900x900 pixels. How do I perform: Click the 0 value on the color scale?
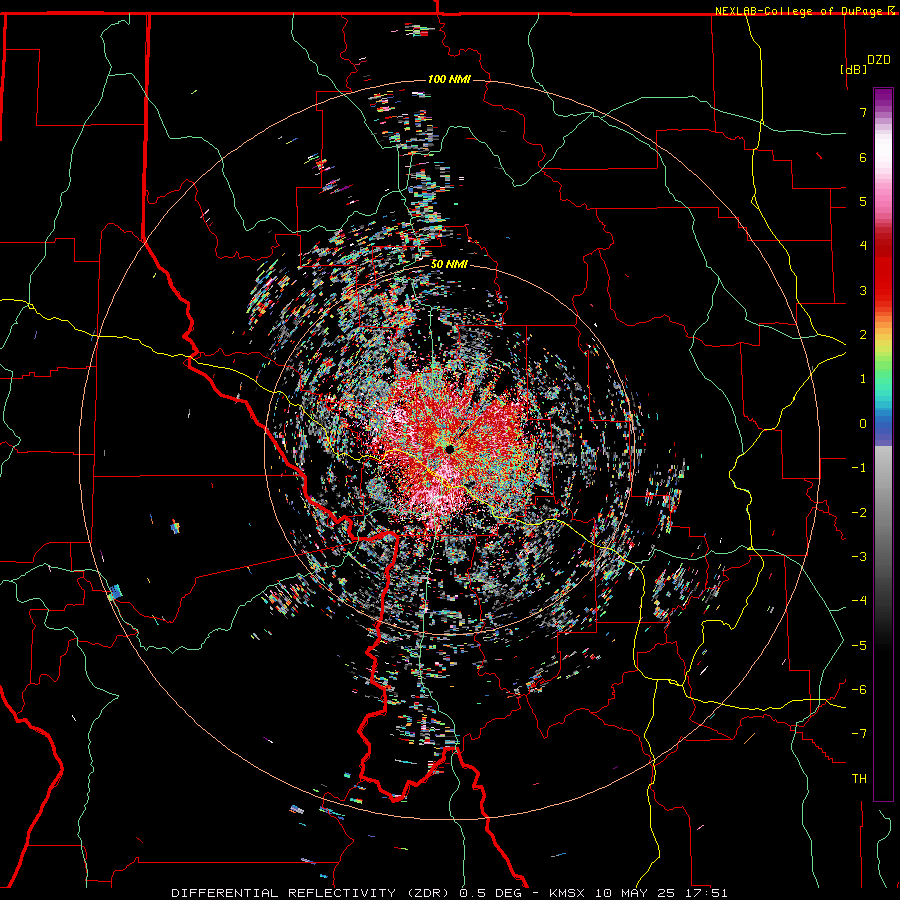pyautogui.click(x=863, y=424)
